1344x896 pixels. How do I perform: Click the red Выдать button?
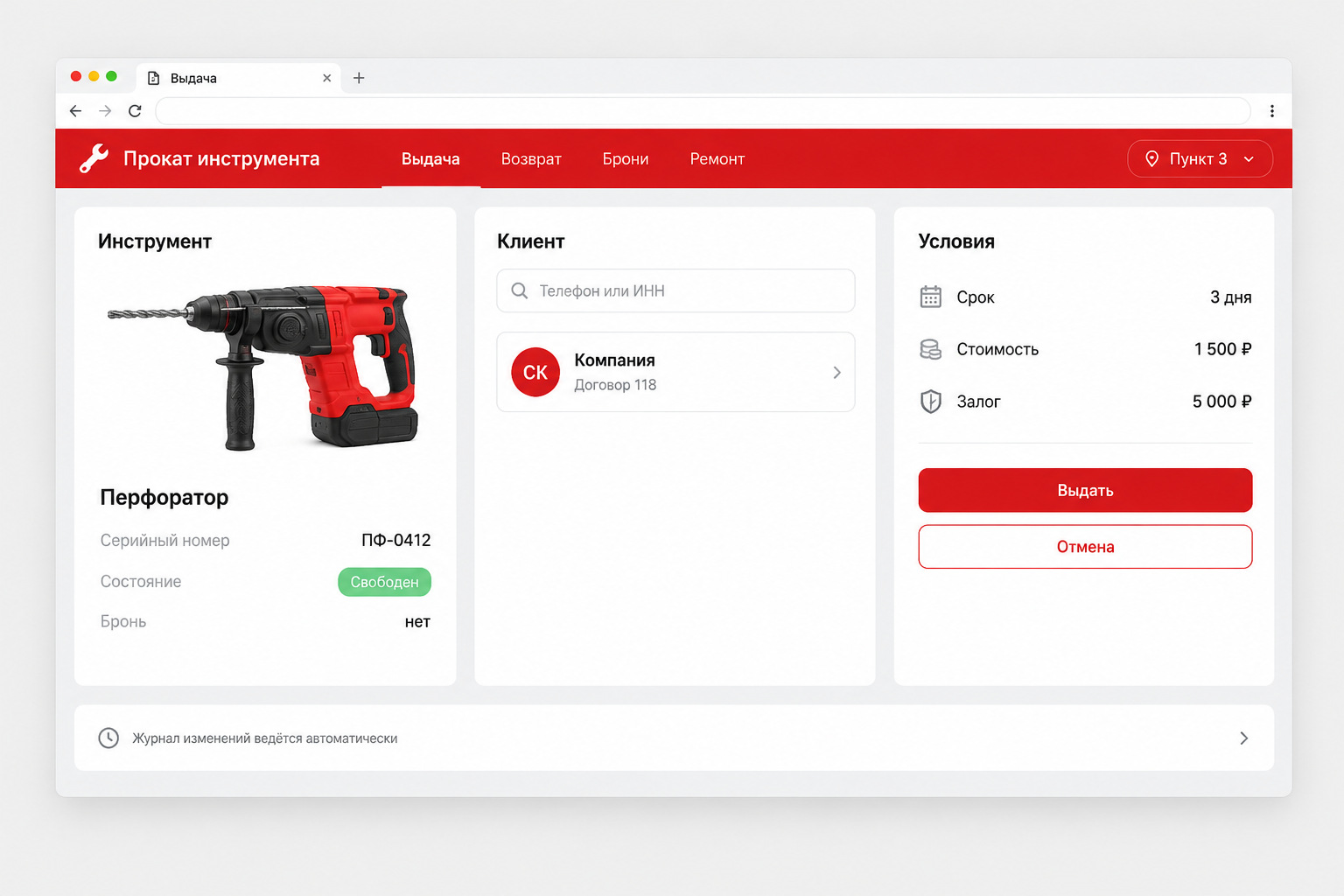click(1085, 490)
